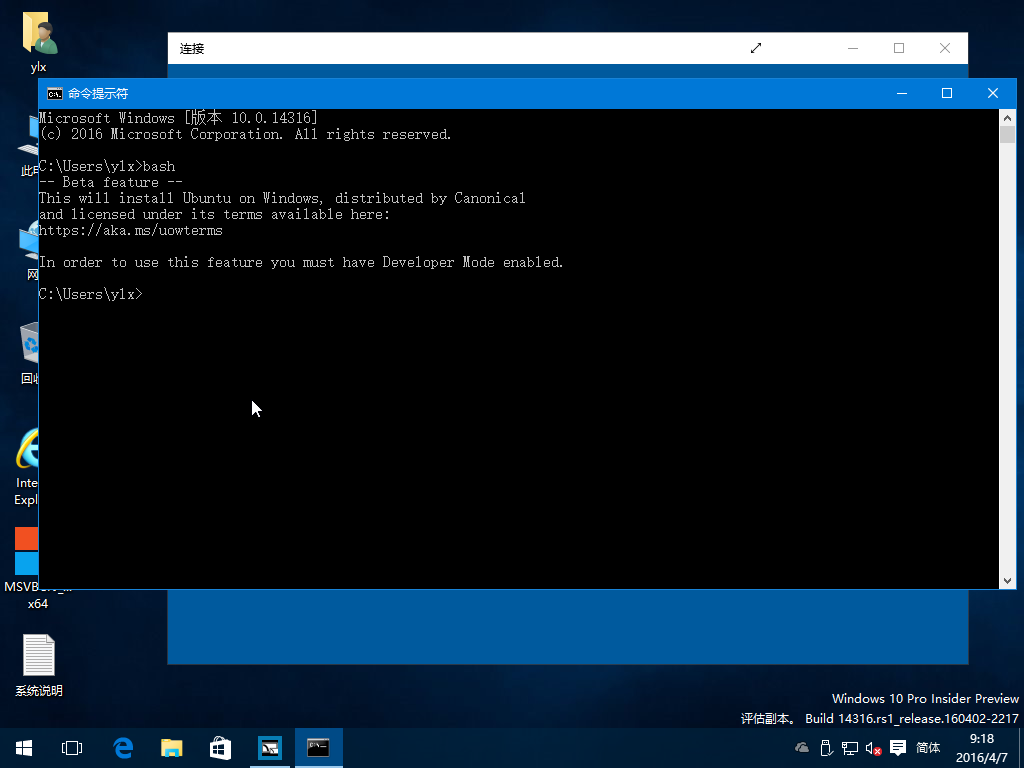Open File Explorer from the taskbar

tap(172, 747)
